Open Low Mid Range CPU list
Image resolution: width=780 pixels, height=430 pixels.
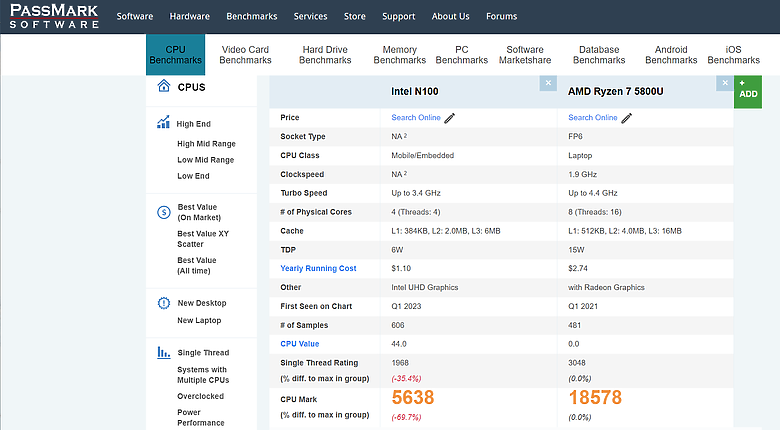[x=205, y=160]
